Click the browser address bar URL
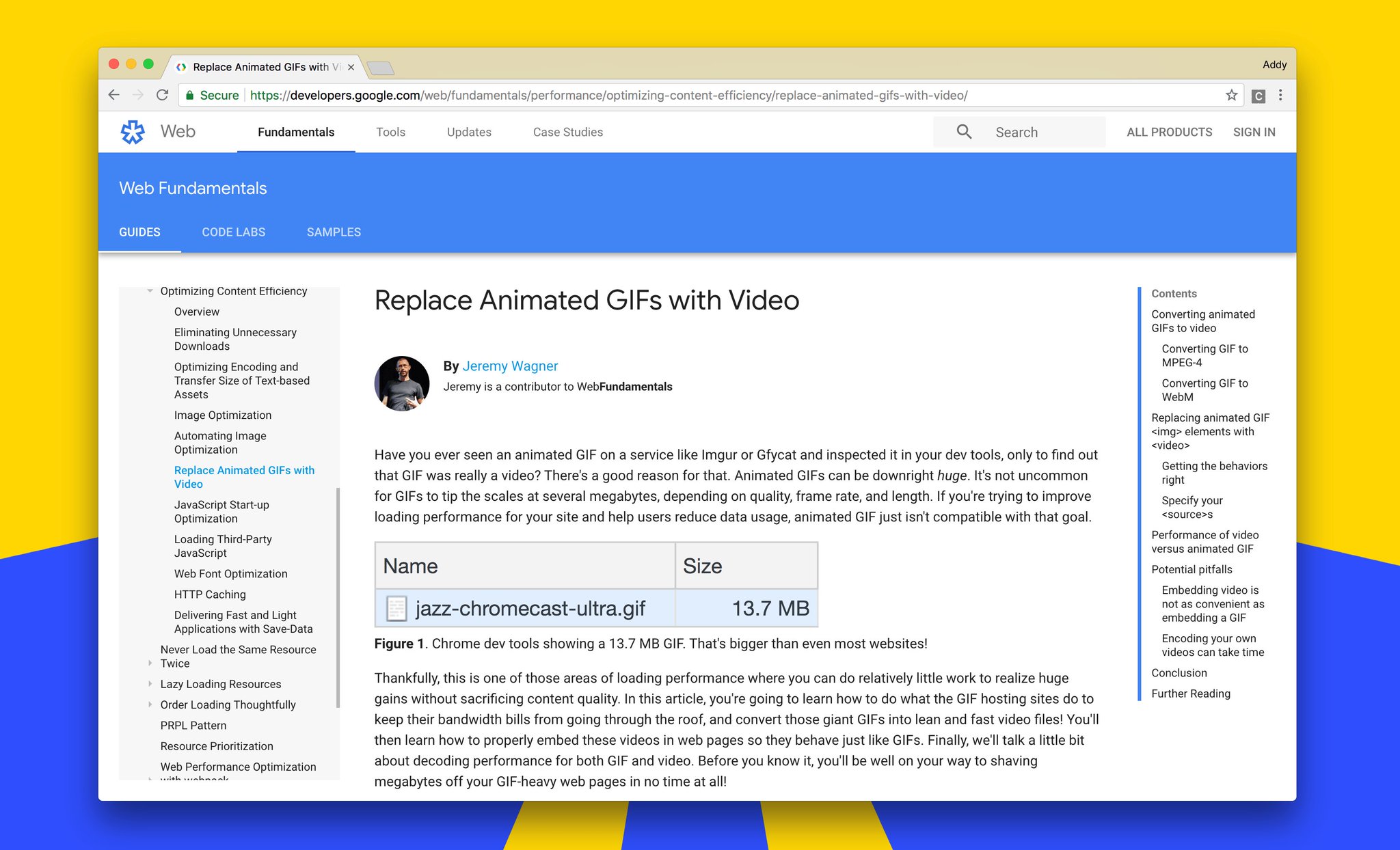Screen dimensions: 1400x850 608,96
